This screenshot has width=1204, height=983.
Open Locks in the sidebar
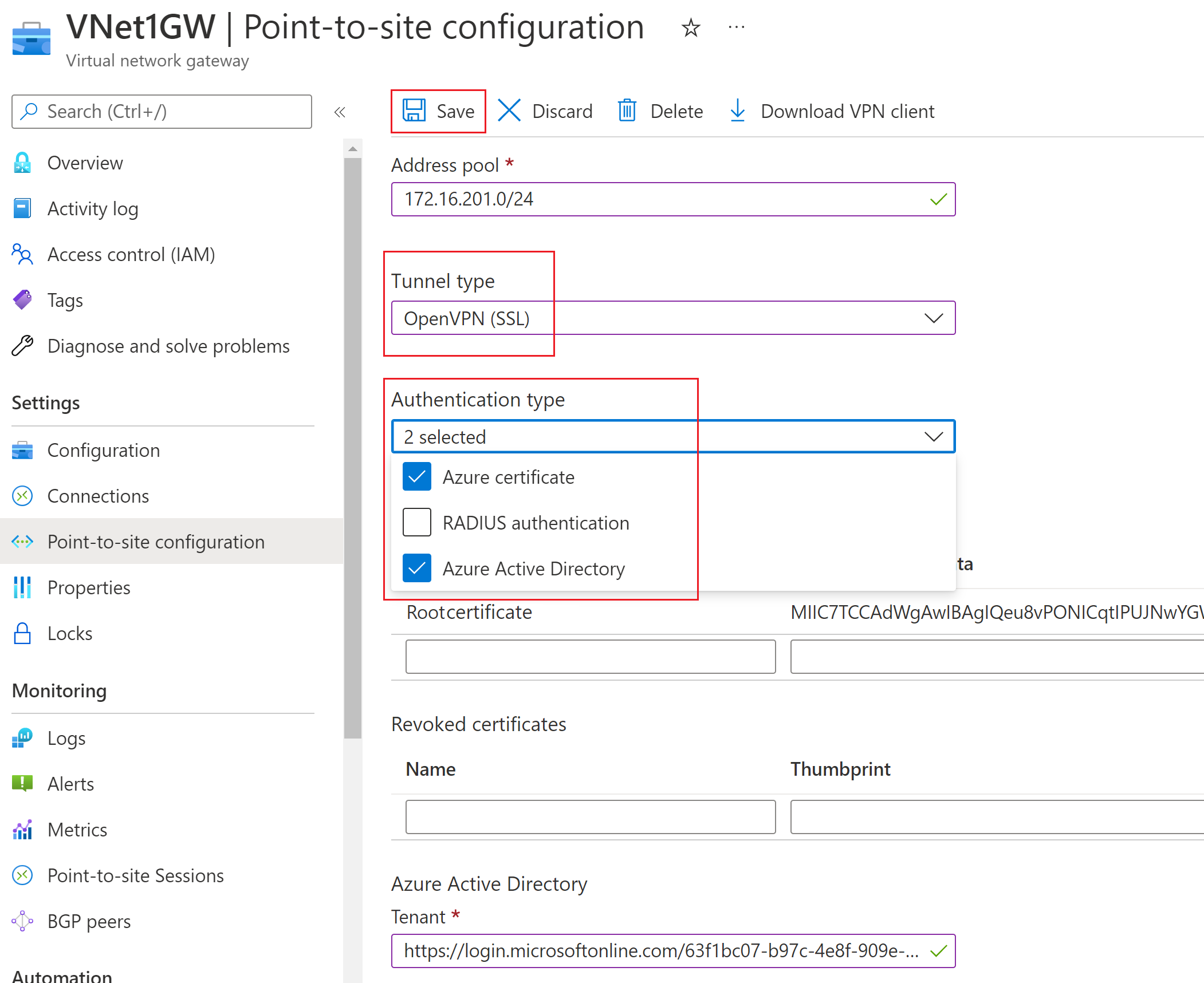pos(70,633)
